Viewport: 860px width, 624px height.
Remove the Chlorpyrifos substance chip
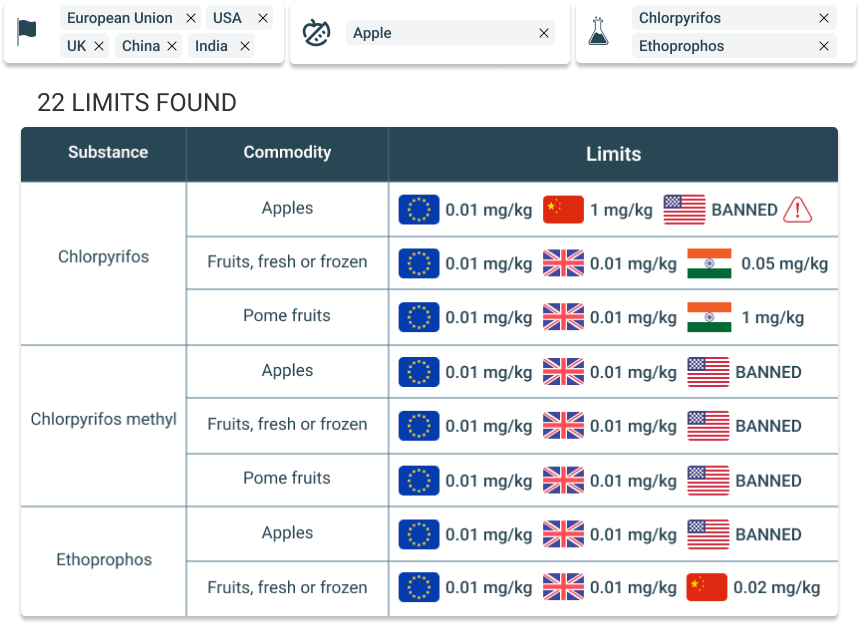pos(822,17)
